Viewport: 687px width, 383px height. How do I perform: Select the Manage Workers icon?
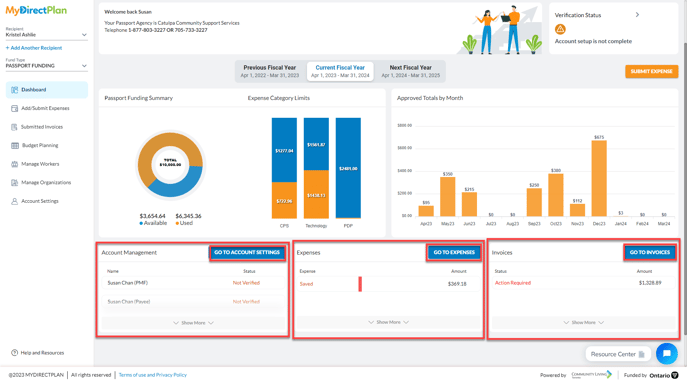tap(14, 164)
